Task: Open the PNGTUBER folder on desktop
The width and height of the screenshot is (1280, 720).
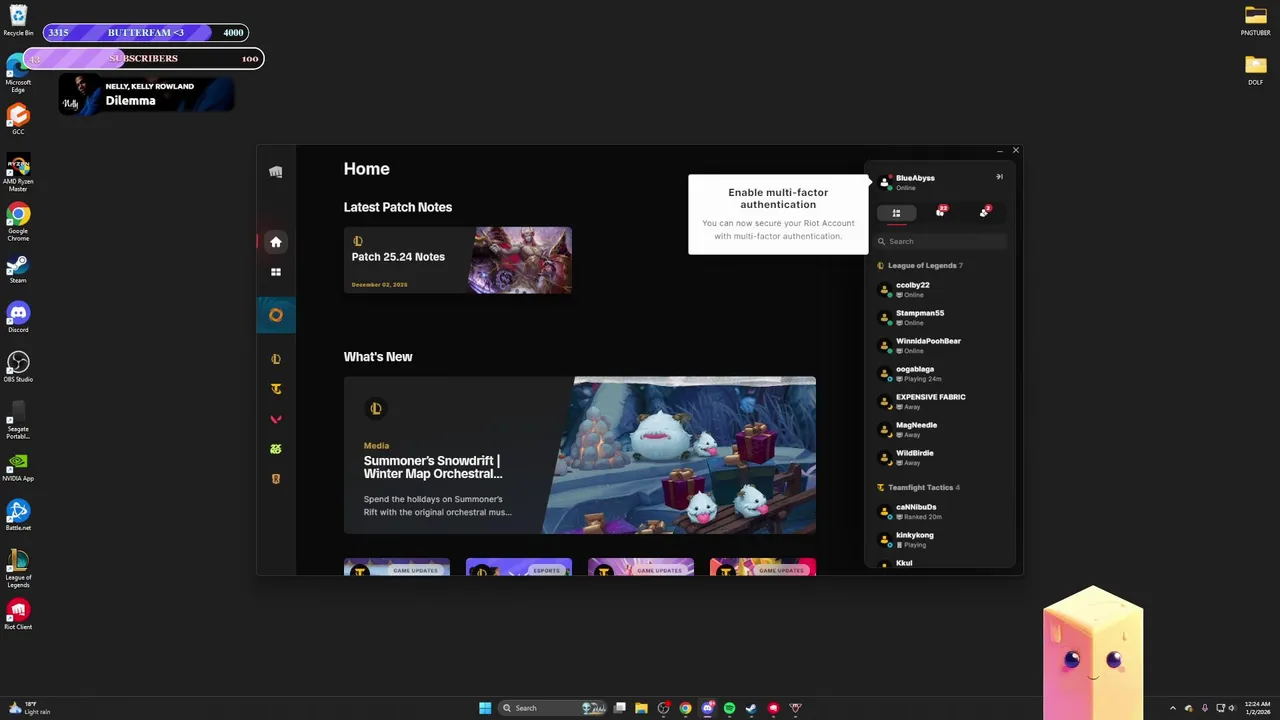Action: click(1256, 20)
